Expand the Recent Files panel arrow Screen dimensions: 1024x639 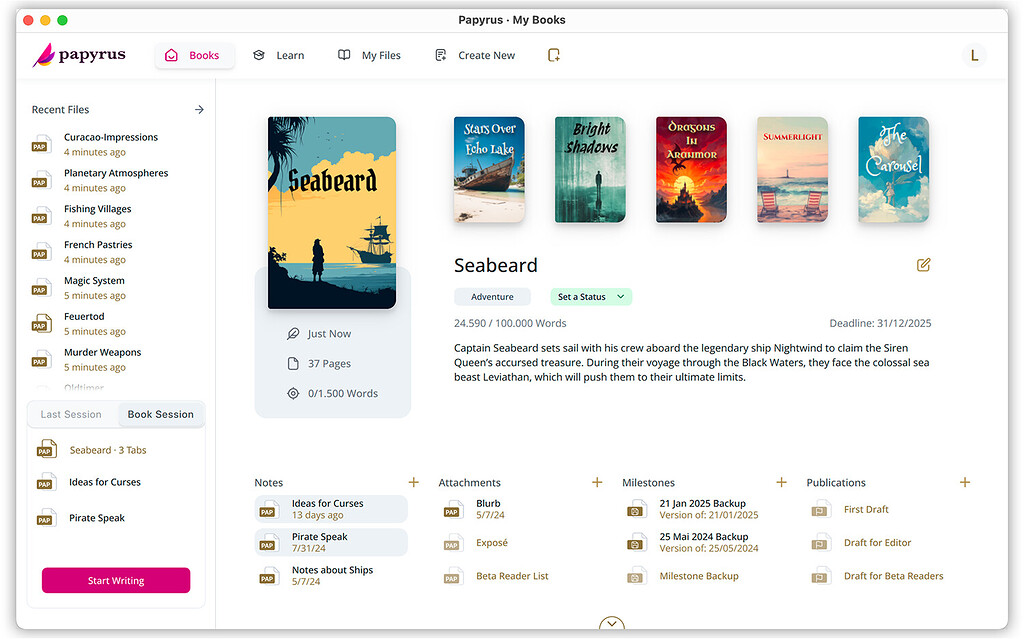pyautogui.click(x=199, y=110)
